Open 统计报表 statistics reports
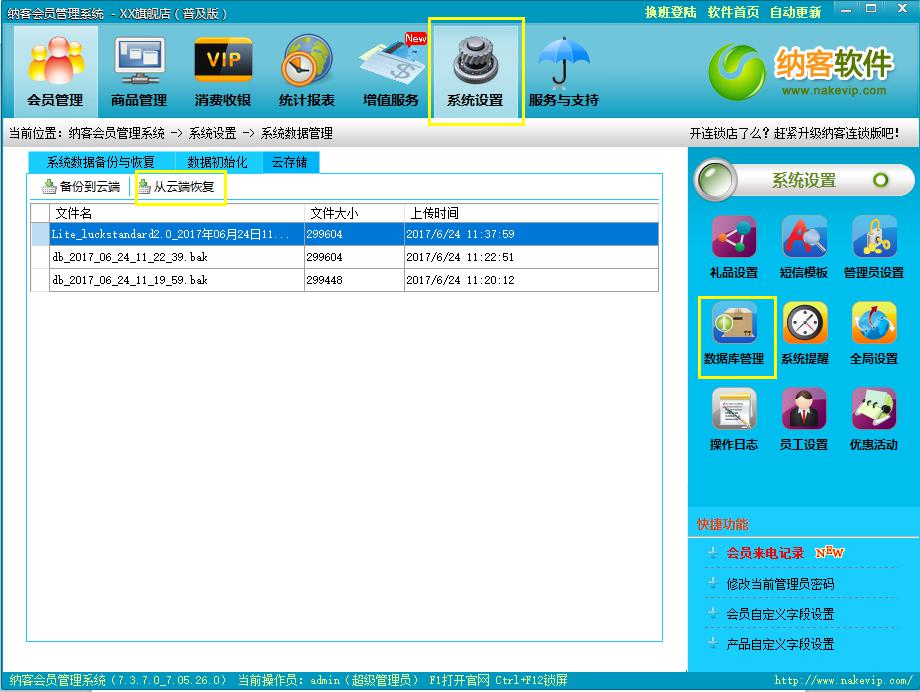The width and height of the screenshot is (920, 692). pyautogui.click(x=307, y=72)
